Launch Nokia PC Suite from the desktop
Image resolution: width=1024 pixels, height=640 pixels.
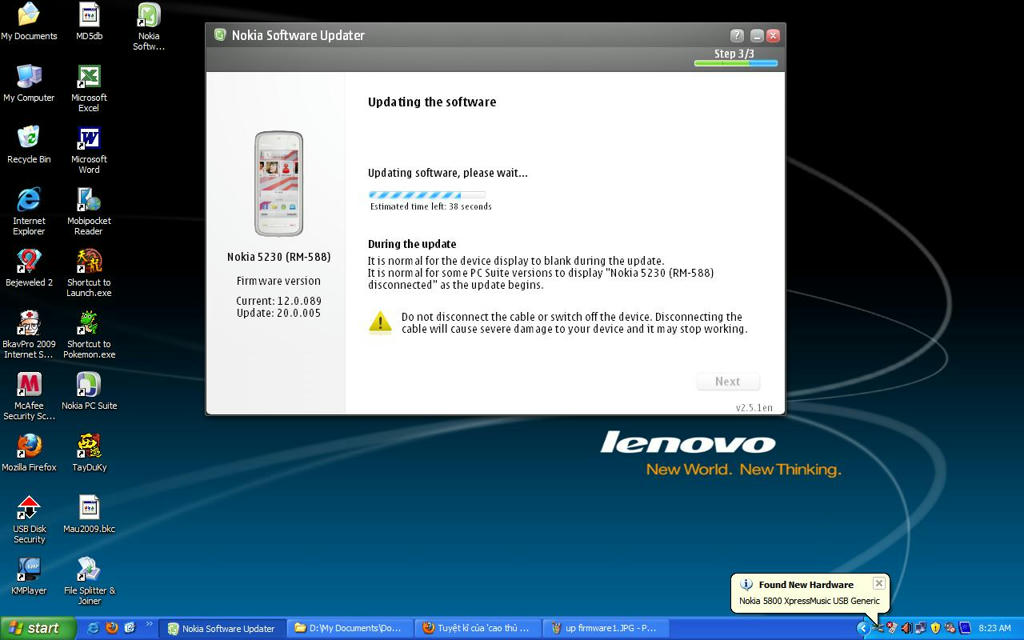pos(89,392)
